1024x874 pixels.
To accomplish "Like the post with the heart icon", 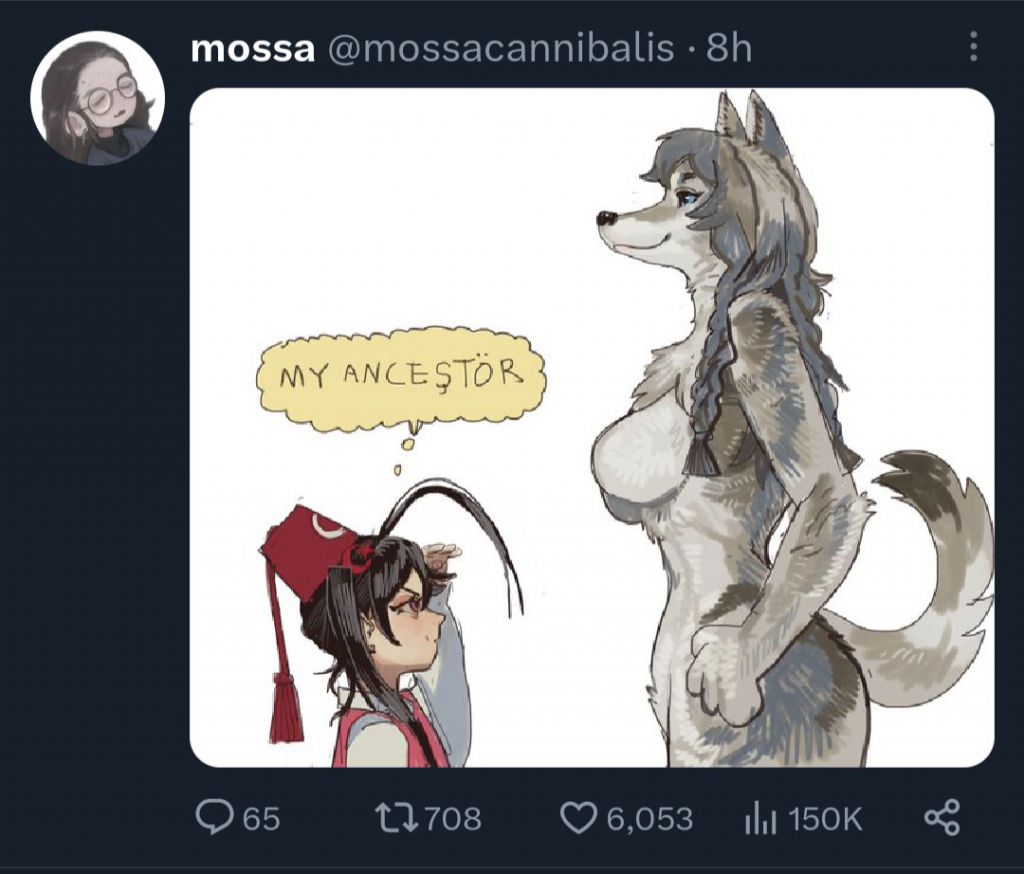I will coord(579,818).
